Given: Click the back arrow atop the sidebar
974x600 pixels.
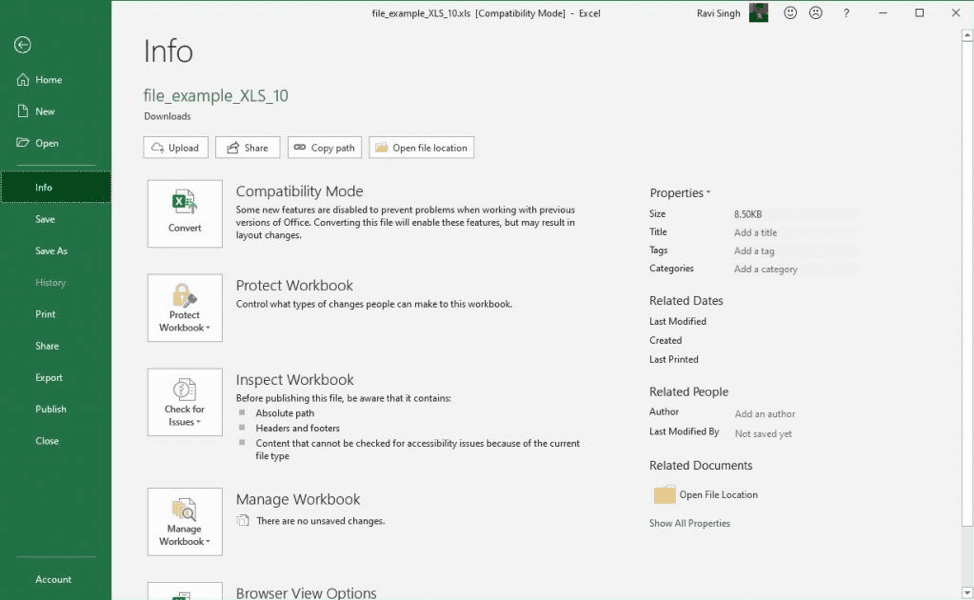Looking at the screenshot, I should (x=22, y=44).
